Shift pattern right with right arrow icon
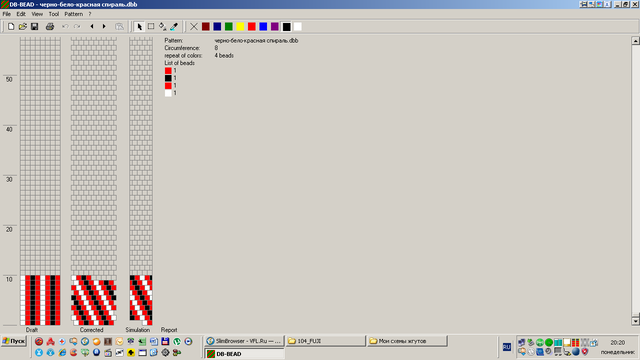Screen dimensions: 640x360 point(104,27)
